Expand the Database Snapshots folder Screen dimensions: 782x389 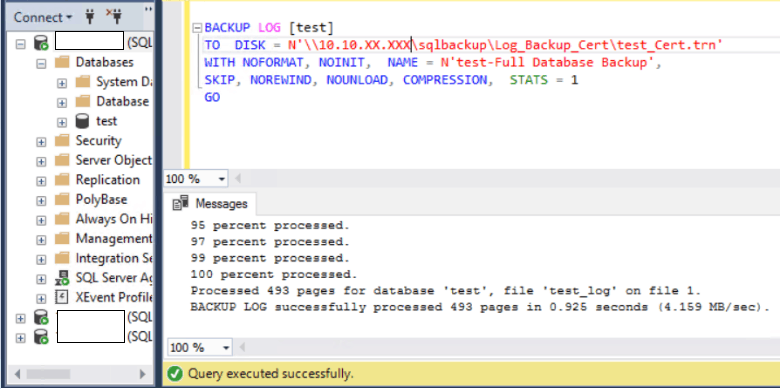pyautogui.click(x=62, y=103)
